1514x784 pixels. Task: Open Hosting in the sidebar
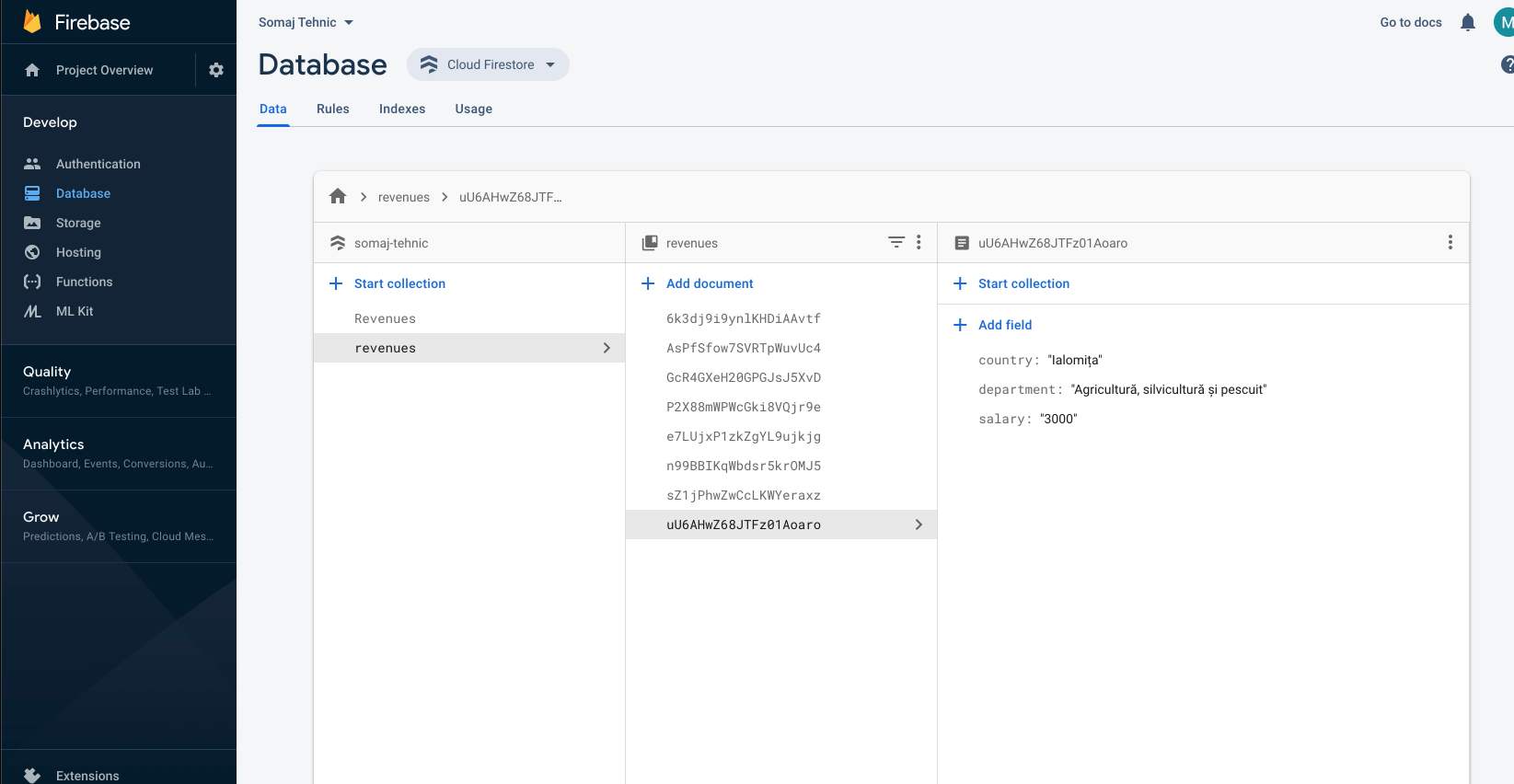pyautogui.click(x=78, y=252)
